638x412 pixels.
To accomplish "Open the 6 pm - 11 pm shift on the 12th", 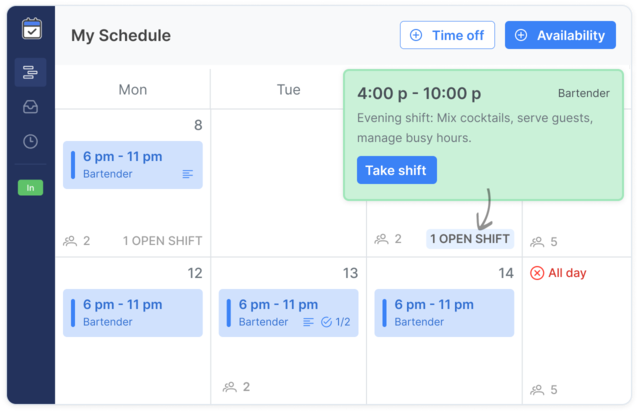I will (x=133, y=312).
